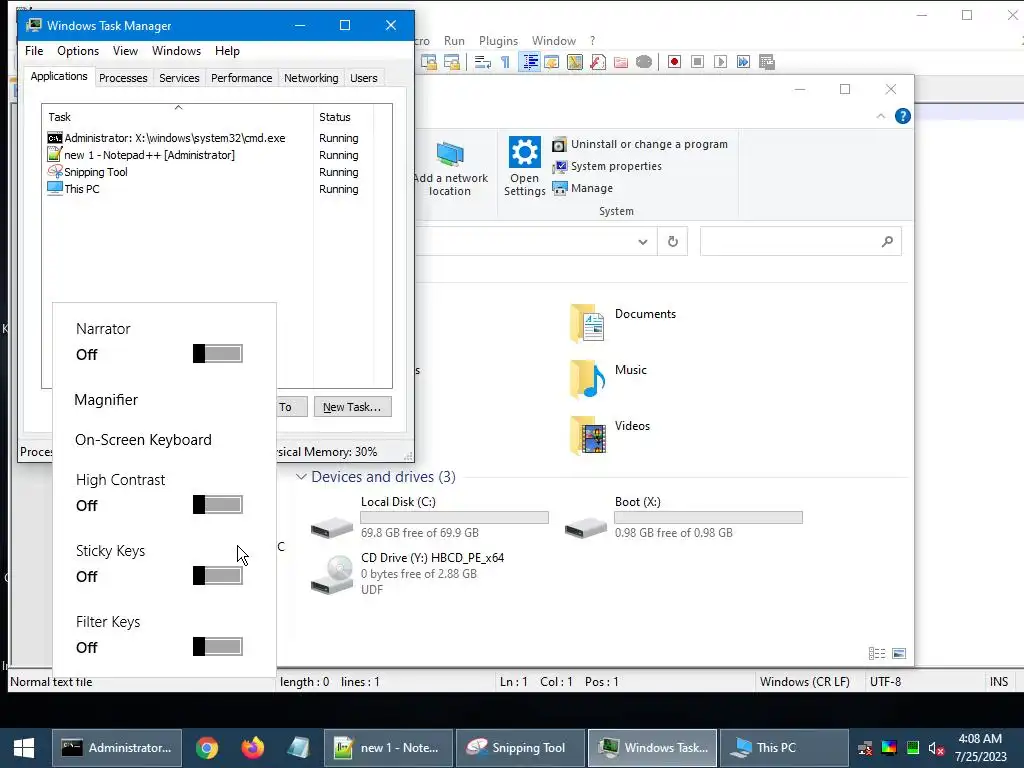Click Manage in System group
This screenshot has width=1024, height=768.
click(583, 188)
